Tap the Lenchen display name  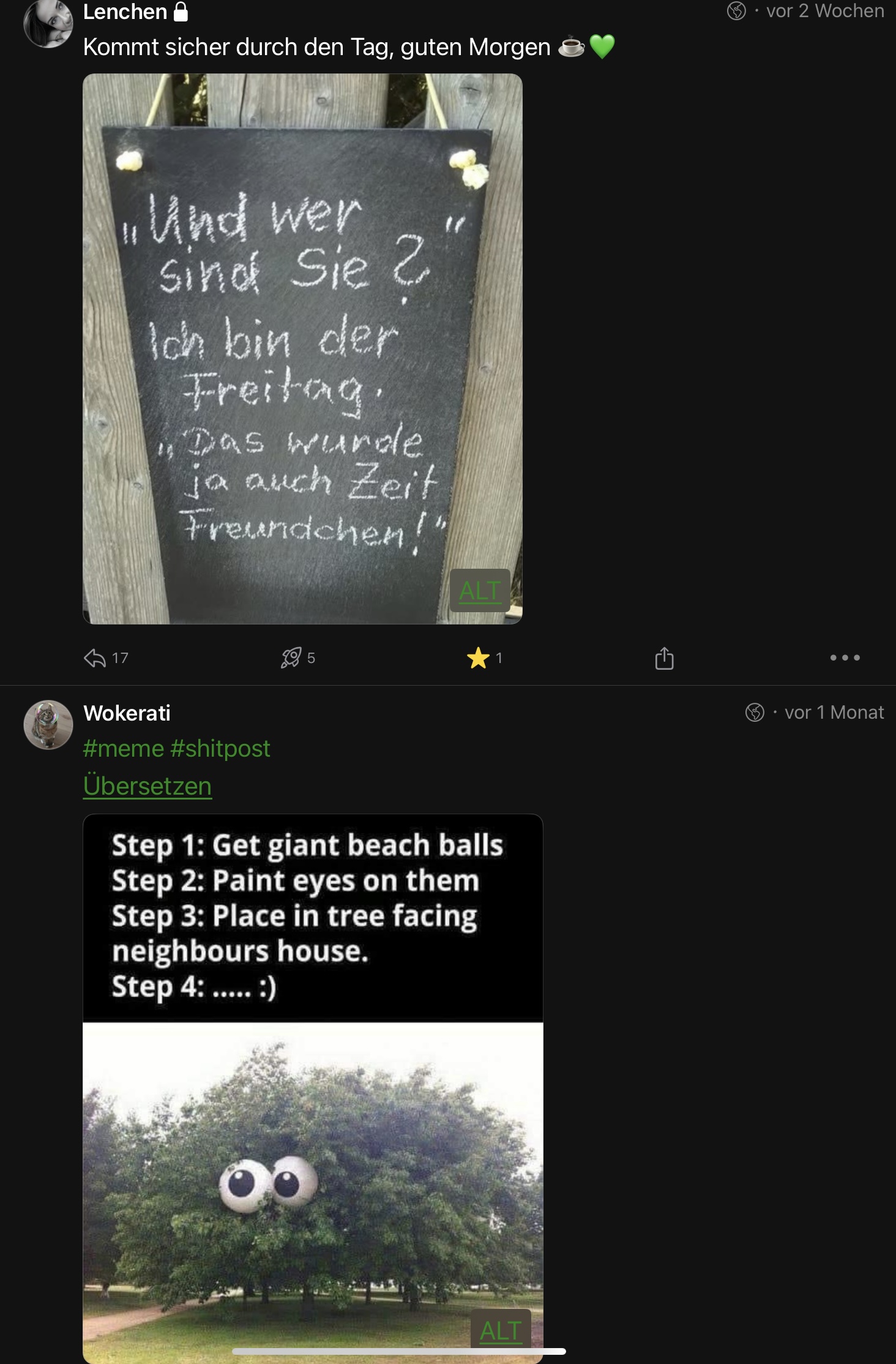point(125,12)
